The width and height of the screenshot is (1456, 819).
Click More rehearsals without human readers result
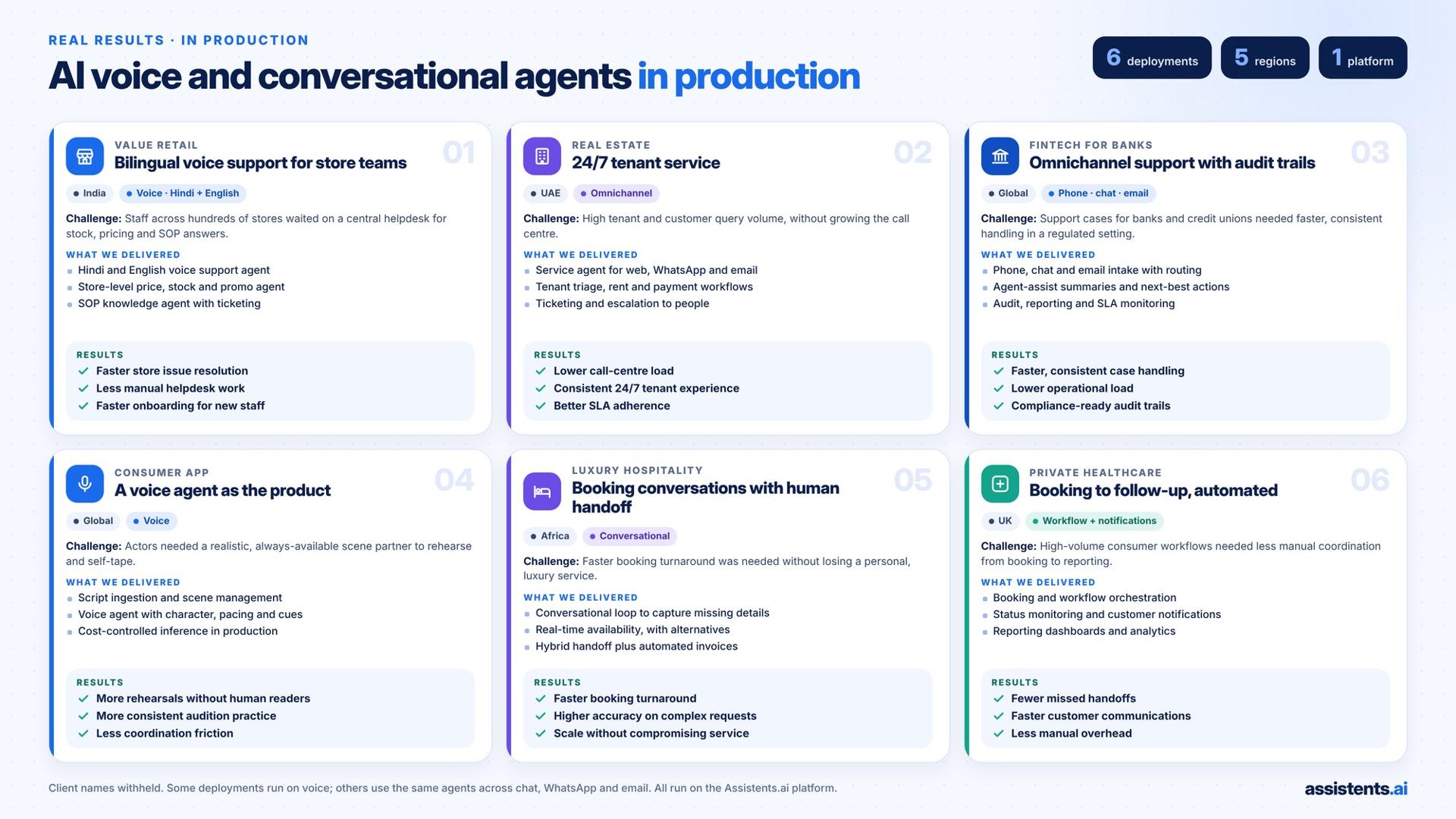202,698
